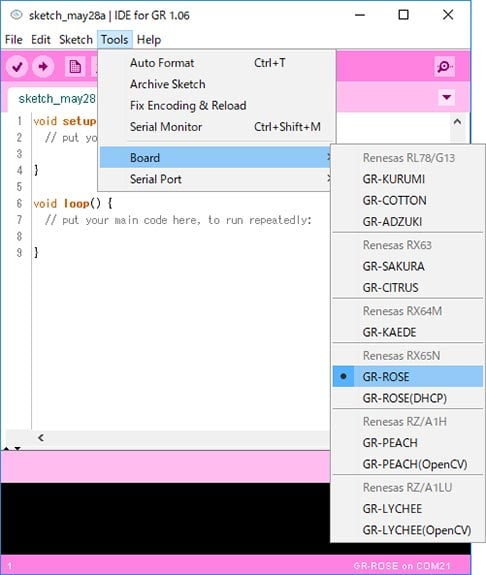This screenshot has height=575, width=486.
Task: Select the GR-ROSE(DHCP) board
Action: click(408, 398)
